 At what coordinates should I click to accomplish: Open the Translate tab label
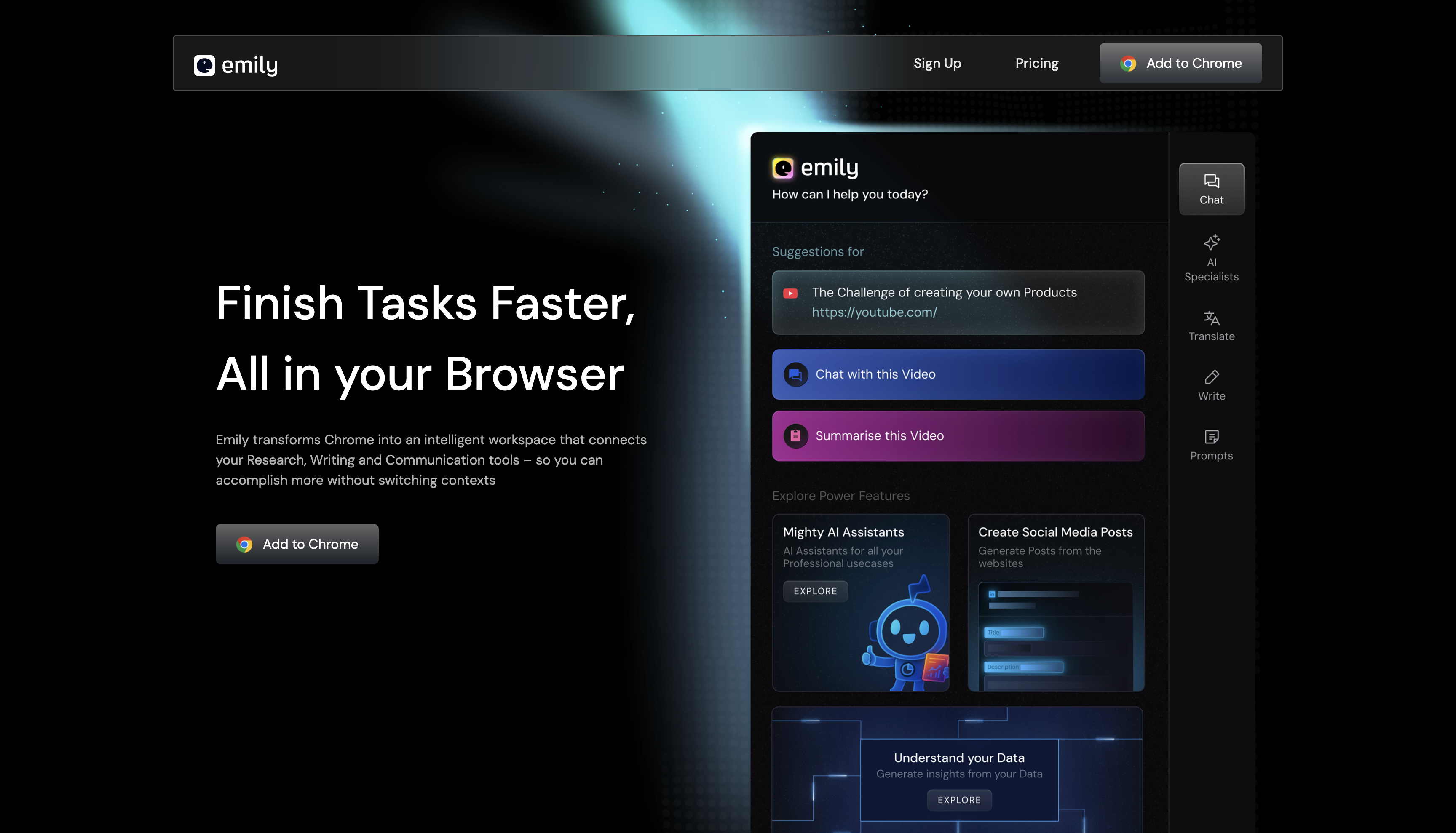pos(1212,337)
